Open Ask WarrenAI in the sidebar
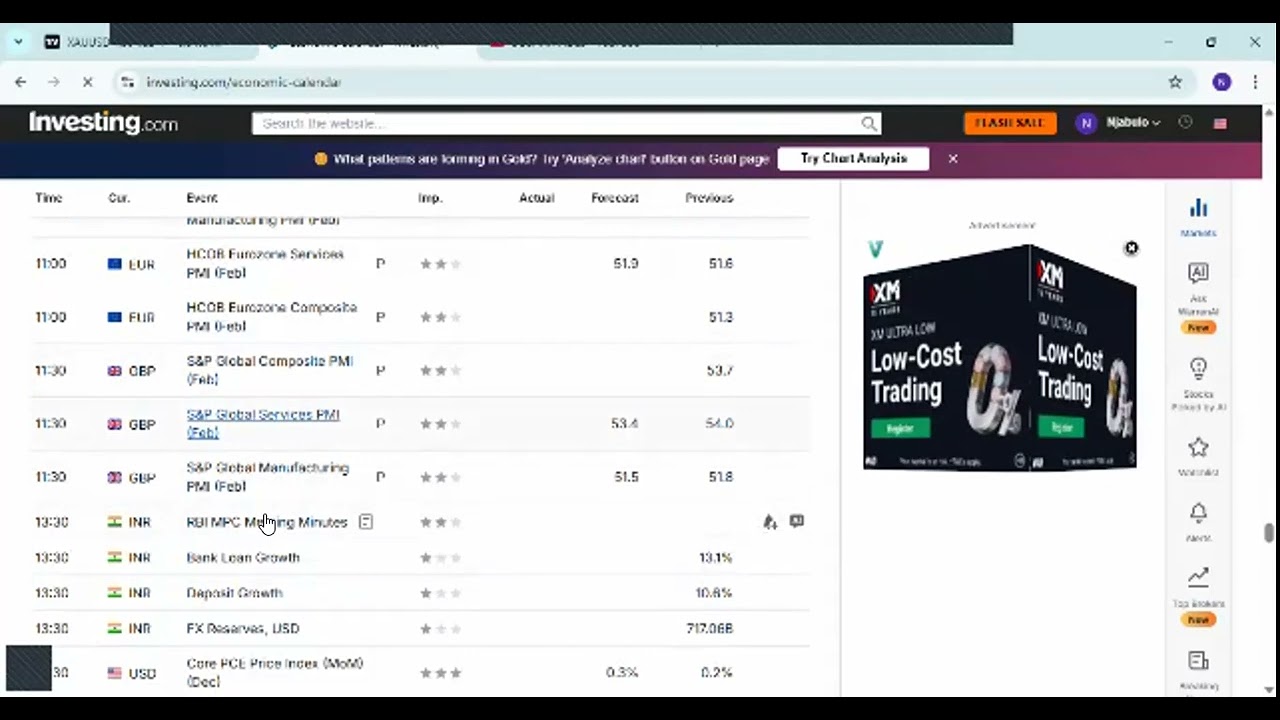This screenshot has width=1280, height=720. 1198,297
